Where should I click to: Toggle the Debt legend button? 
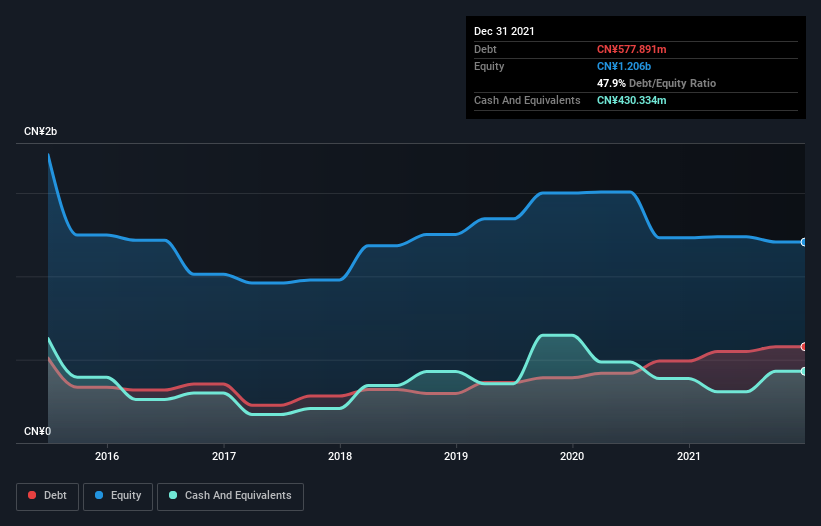pos(48,496)
